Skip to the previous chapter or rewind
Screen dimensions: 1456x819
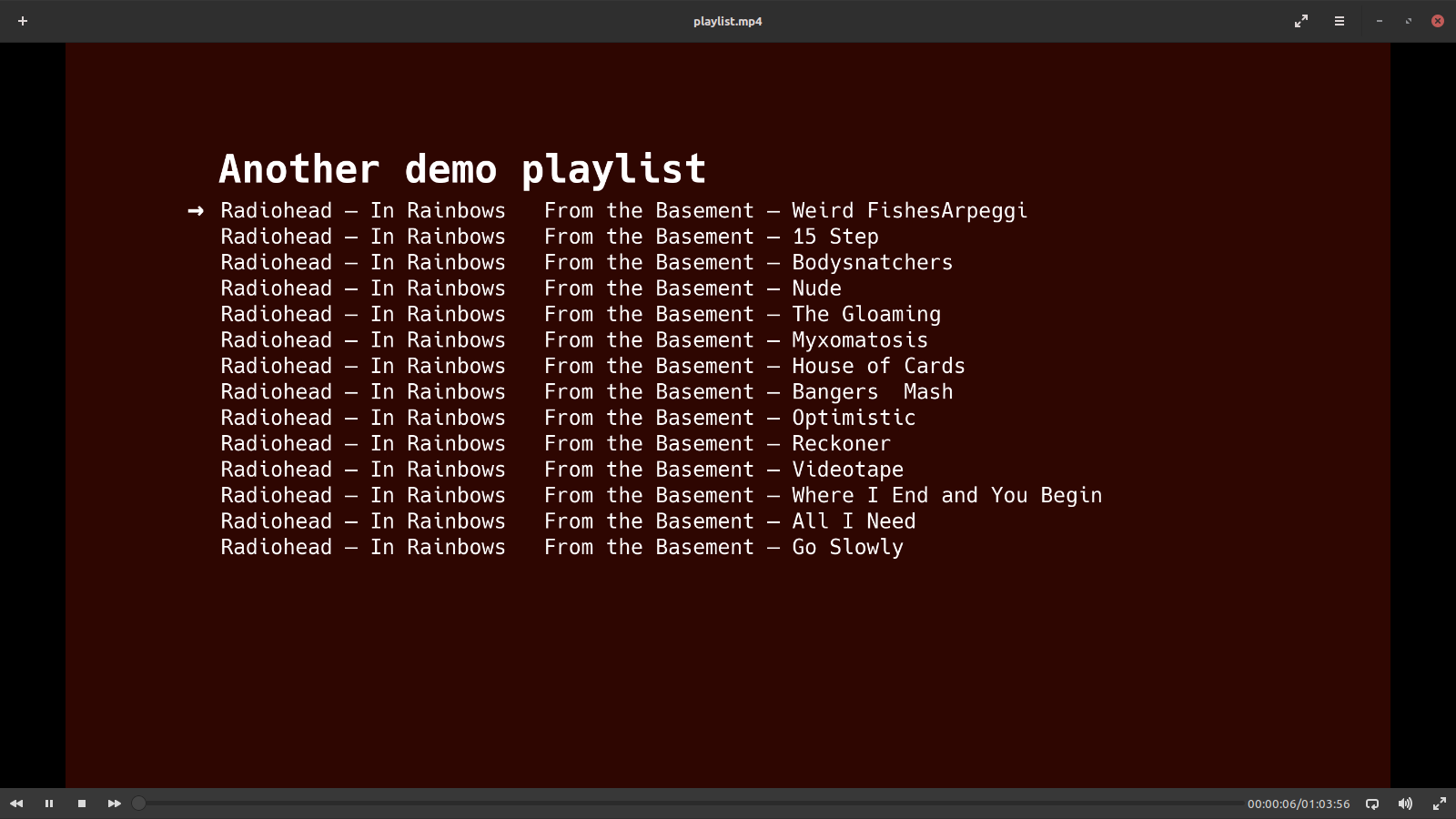point(16,804)
